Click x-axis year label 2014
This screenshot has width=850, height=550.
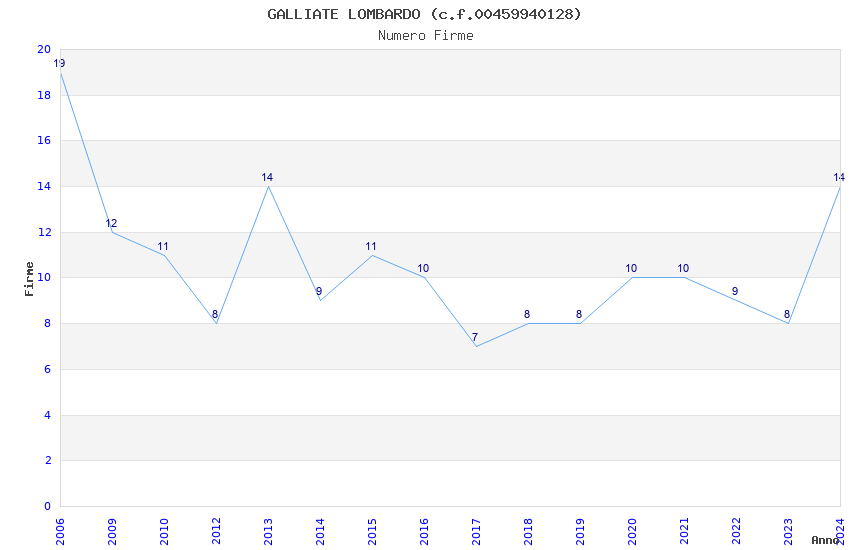tap(320, 531)
